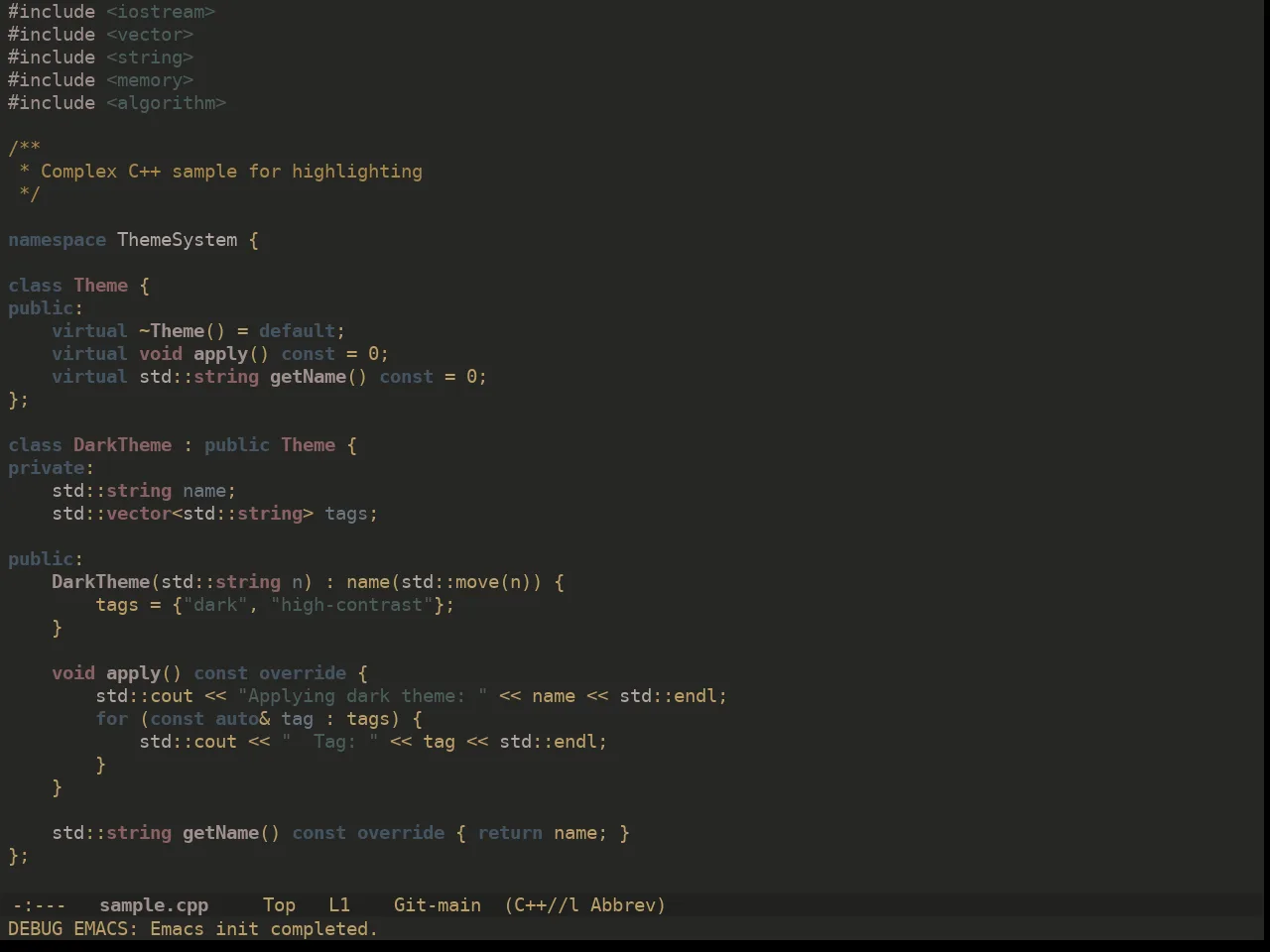Click the closing '};' on the last code line
This screenshot has width=1270, height=952.
point(19,856)
